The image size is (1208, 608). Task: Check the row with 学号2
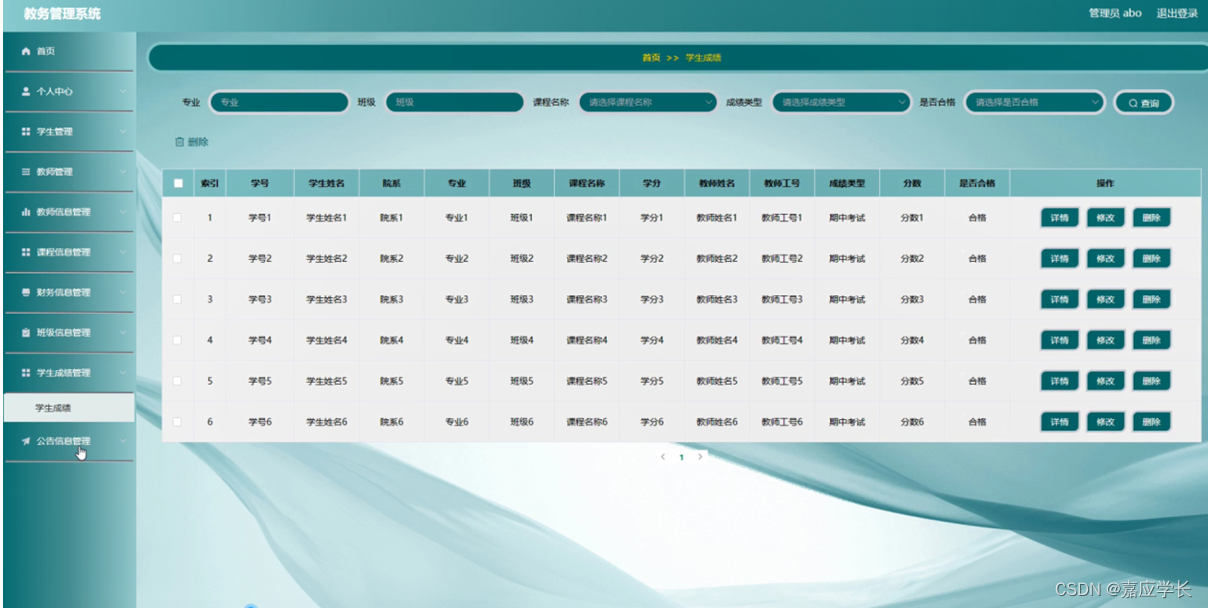(x=178, y=258)
